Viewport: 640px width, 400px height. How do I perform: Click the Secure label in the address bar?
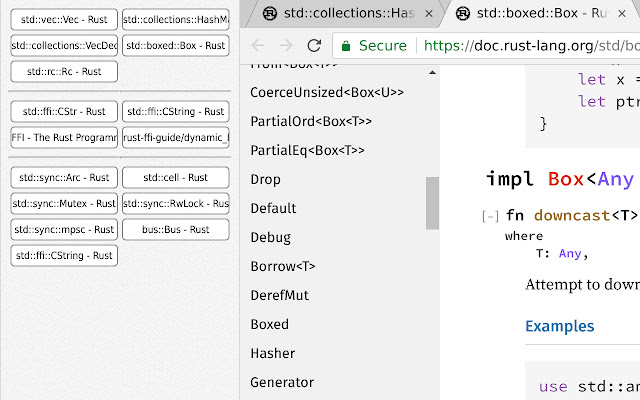383,46
